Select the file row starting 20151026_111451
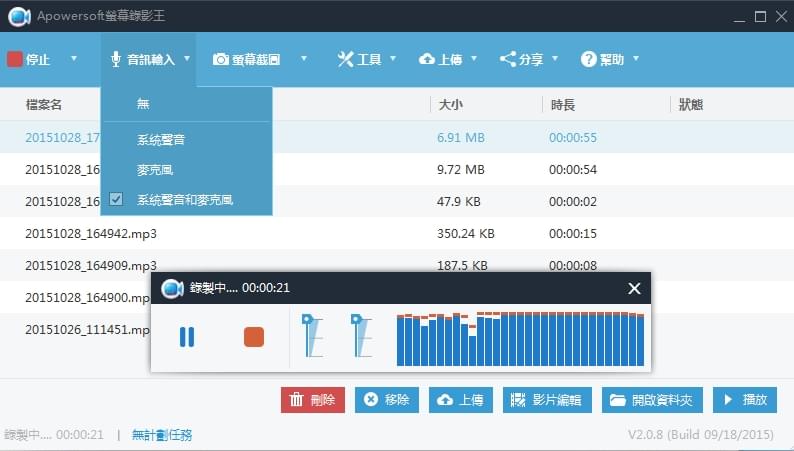 click(87, 330)
